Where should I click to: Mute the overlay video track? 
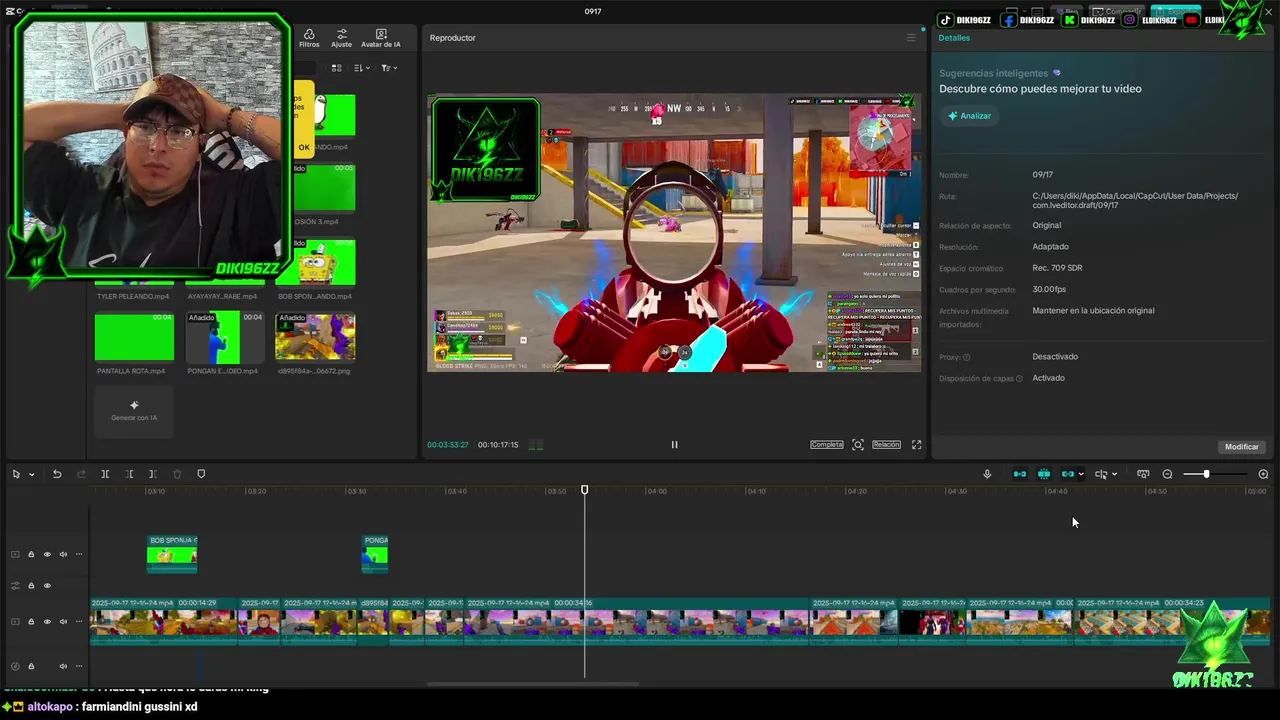coord(63,554)
